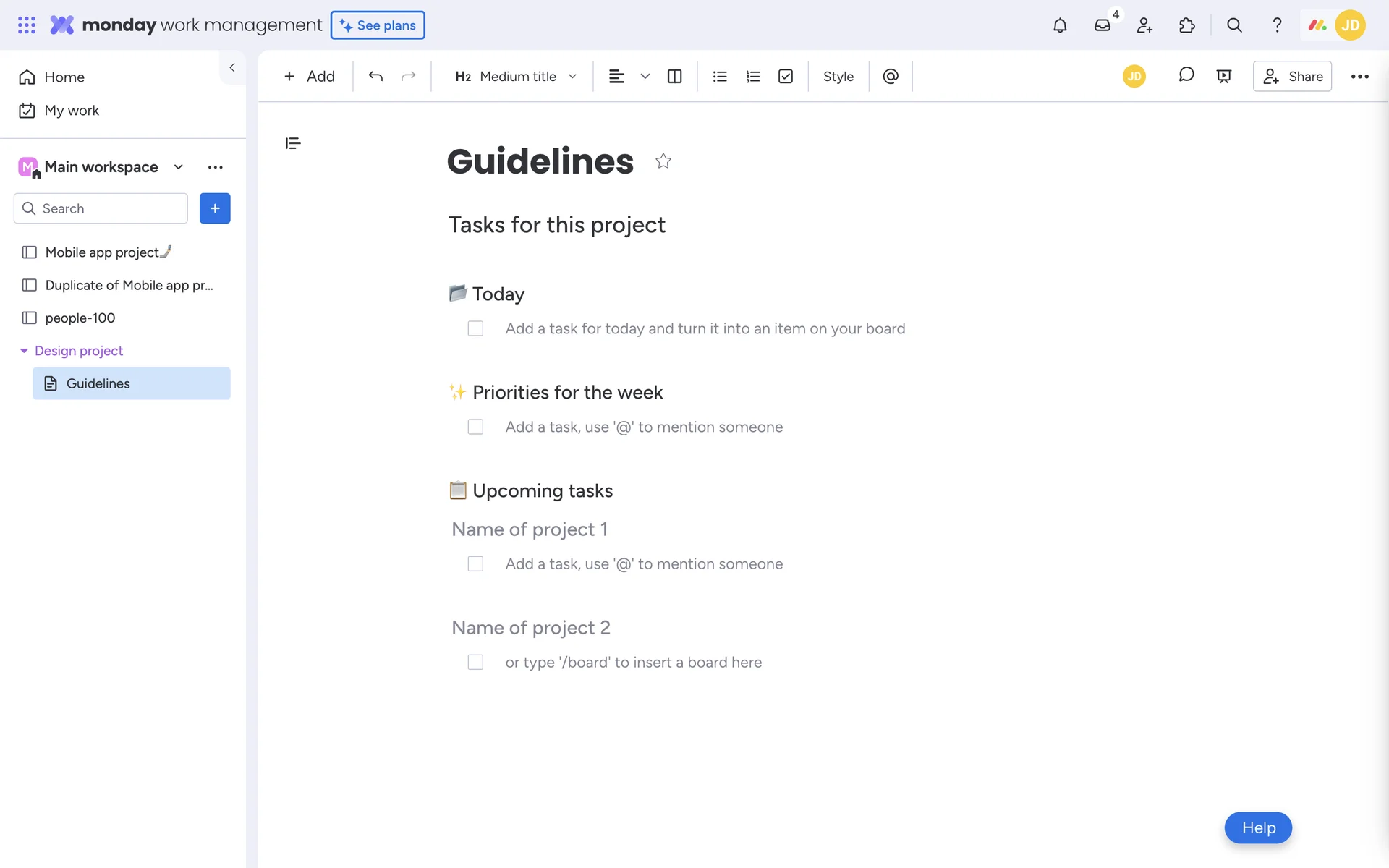Viewport: 1389px width, 868px height.
Task: Open the Mobile app project board
Action: click(101, 252)
